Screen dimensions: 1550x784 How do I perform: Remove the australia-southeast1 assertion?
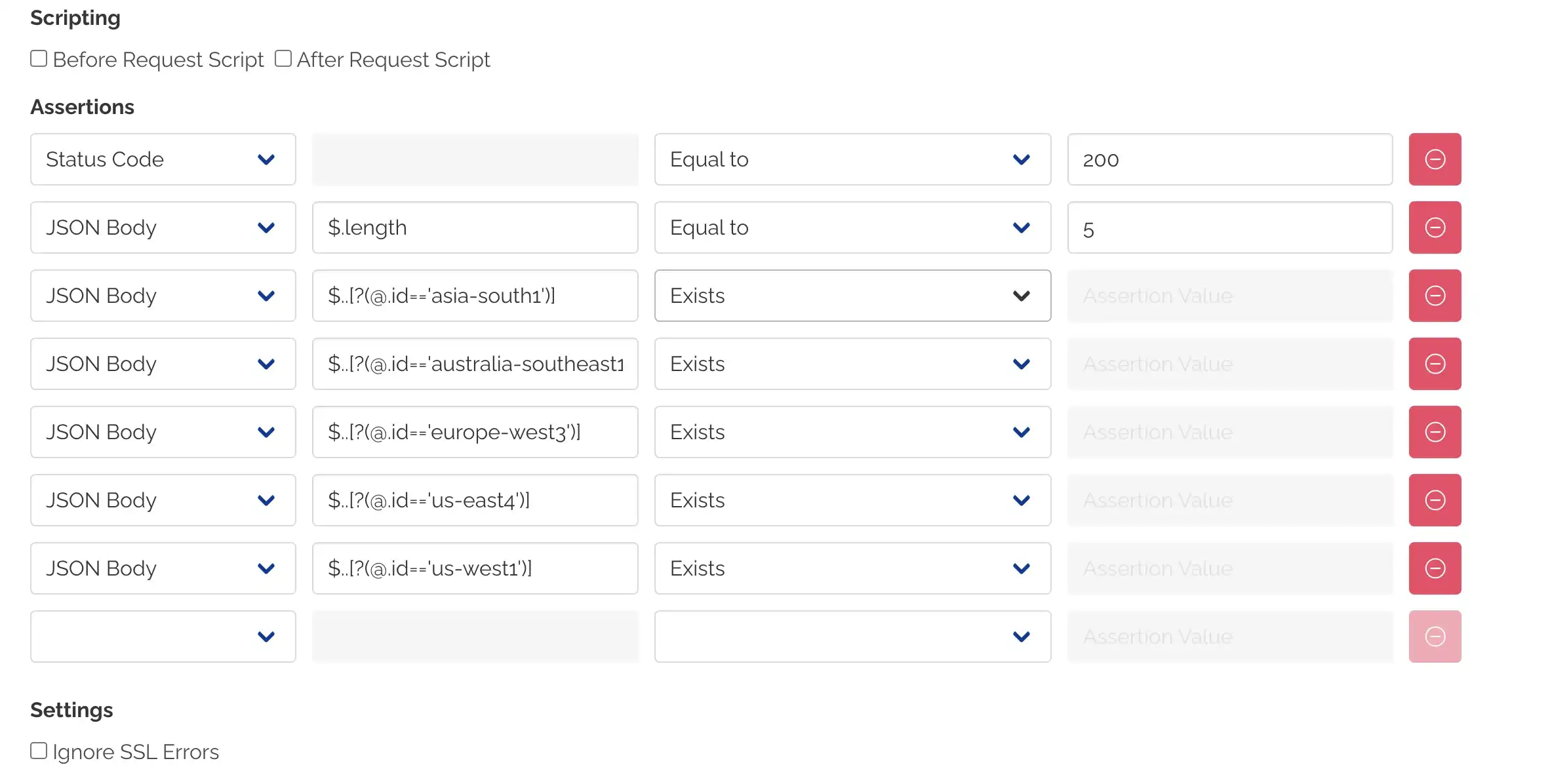[1435, 364]
